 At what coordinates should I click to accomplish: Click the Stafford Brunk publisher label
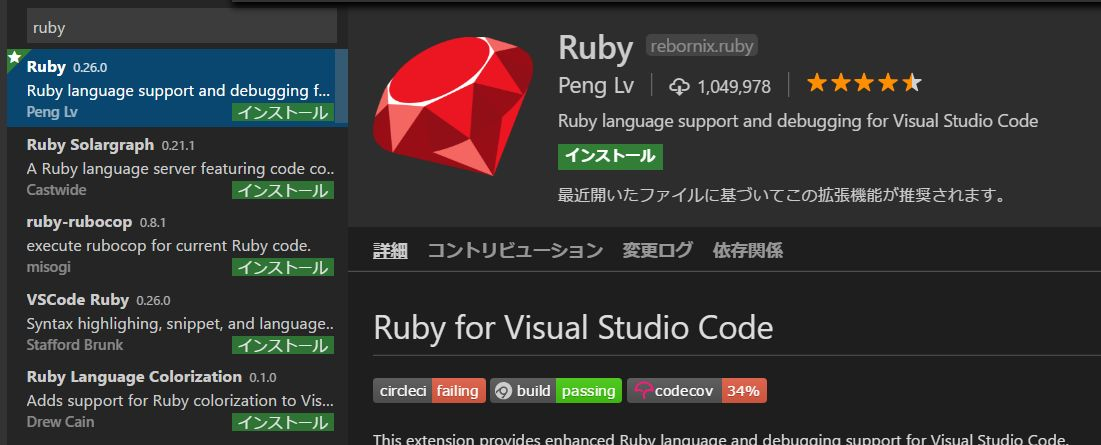(x=74, y=345)
